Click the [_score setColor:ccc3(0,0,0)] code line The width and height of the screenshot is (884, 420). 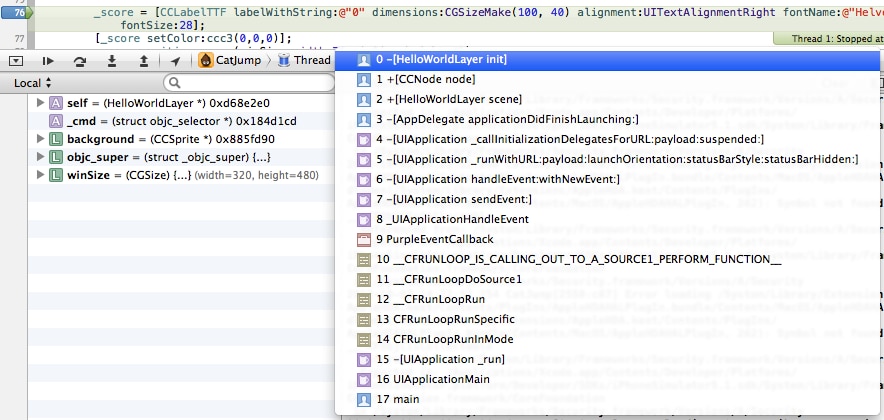point(193,39)
